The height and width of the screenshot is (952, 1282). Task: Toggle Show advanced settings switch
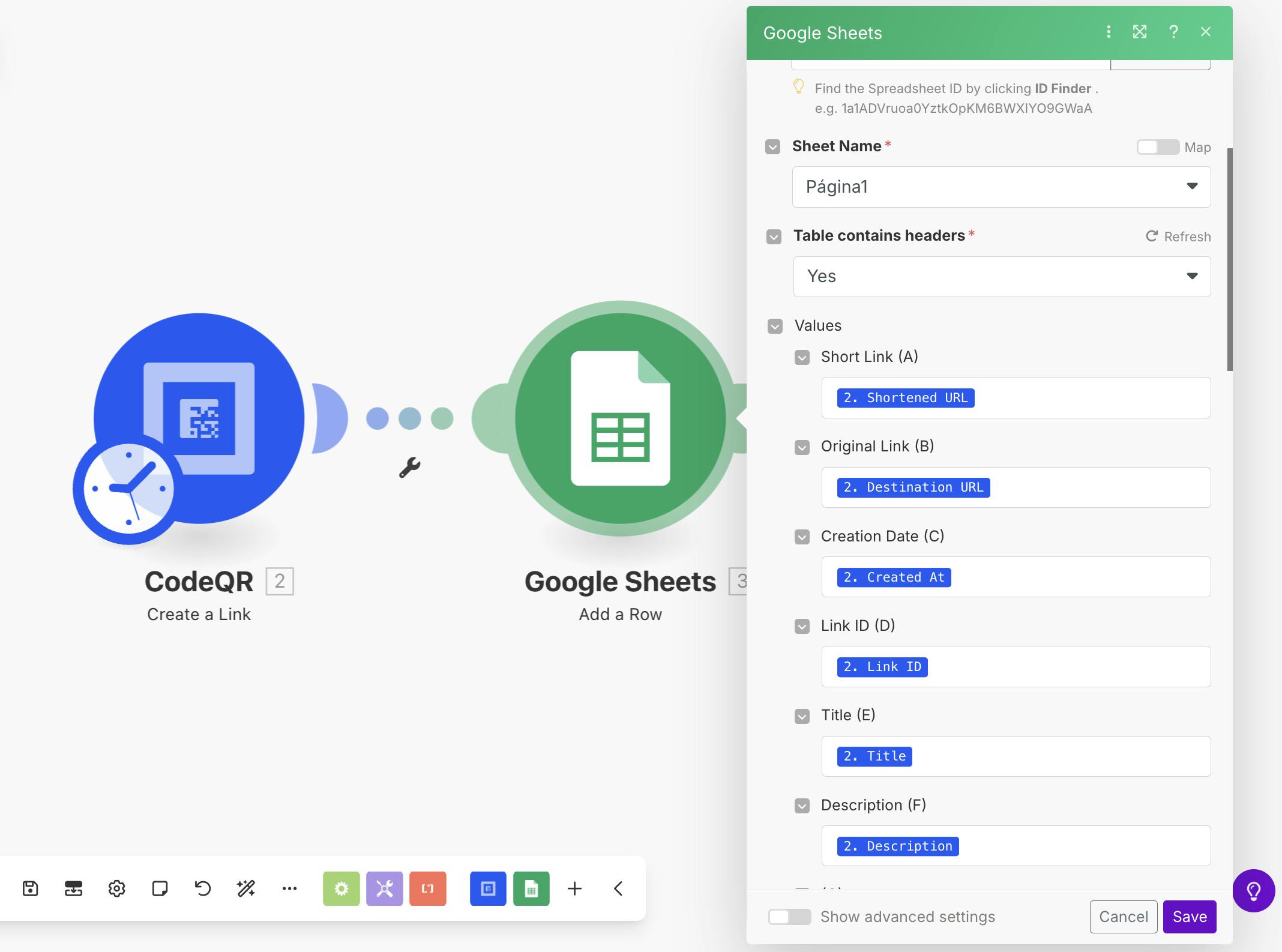coord(789,917)
